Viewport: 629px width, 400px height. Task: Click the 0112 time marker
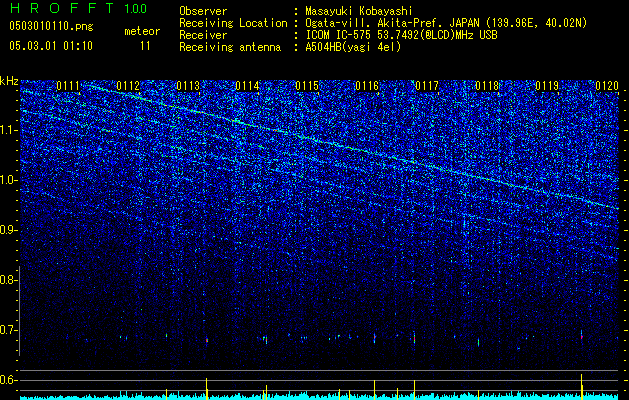point(128,86)
